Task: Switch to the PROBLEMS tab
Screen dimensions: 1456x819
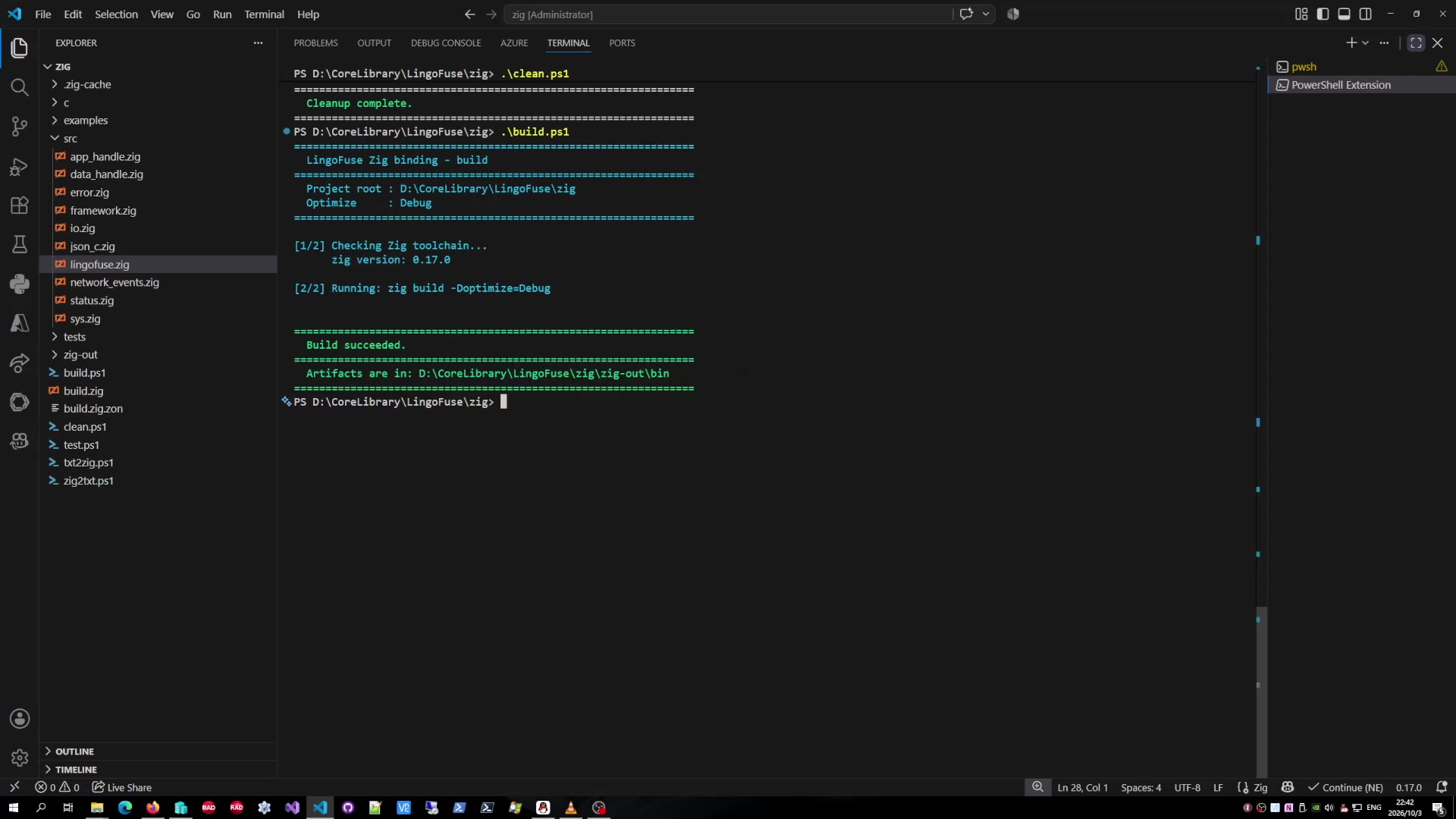Action: (x=315, y=43)
